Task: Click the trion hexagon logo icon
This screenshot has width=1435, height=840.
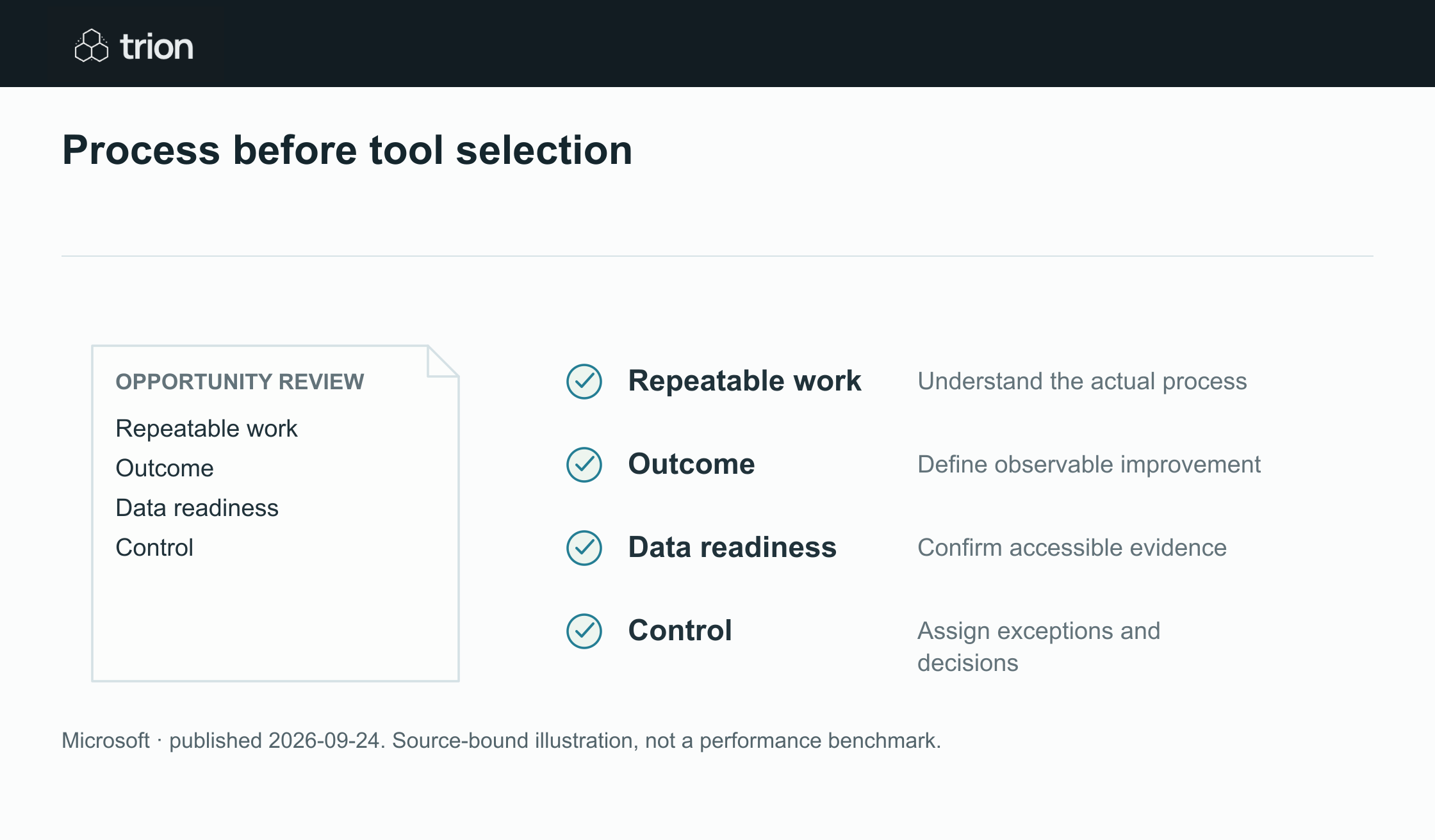Action: tap(92, 45)
